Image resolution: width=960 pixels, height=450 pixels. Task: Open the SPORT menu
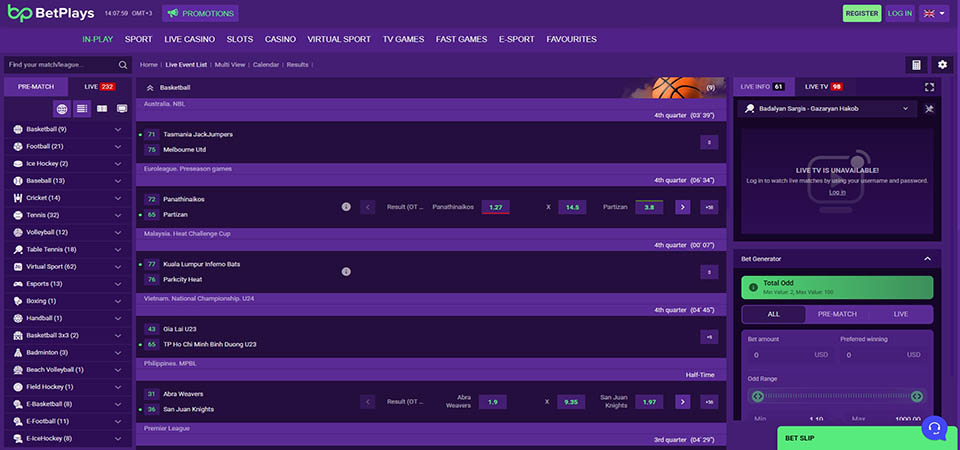click(x=138, y=39)
